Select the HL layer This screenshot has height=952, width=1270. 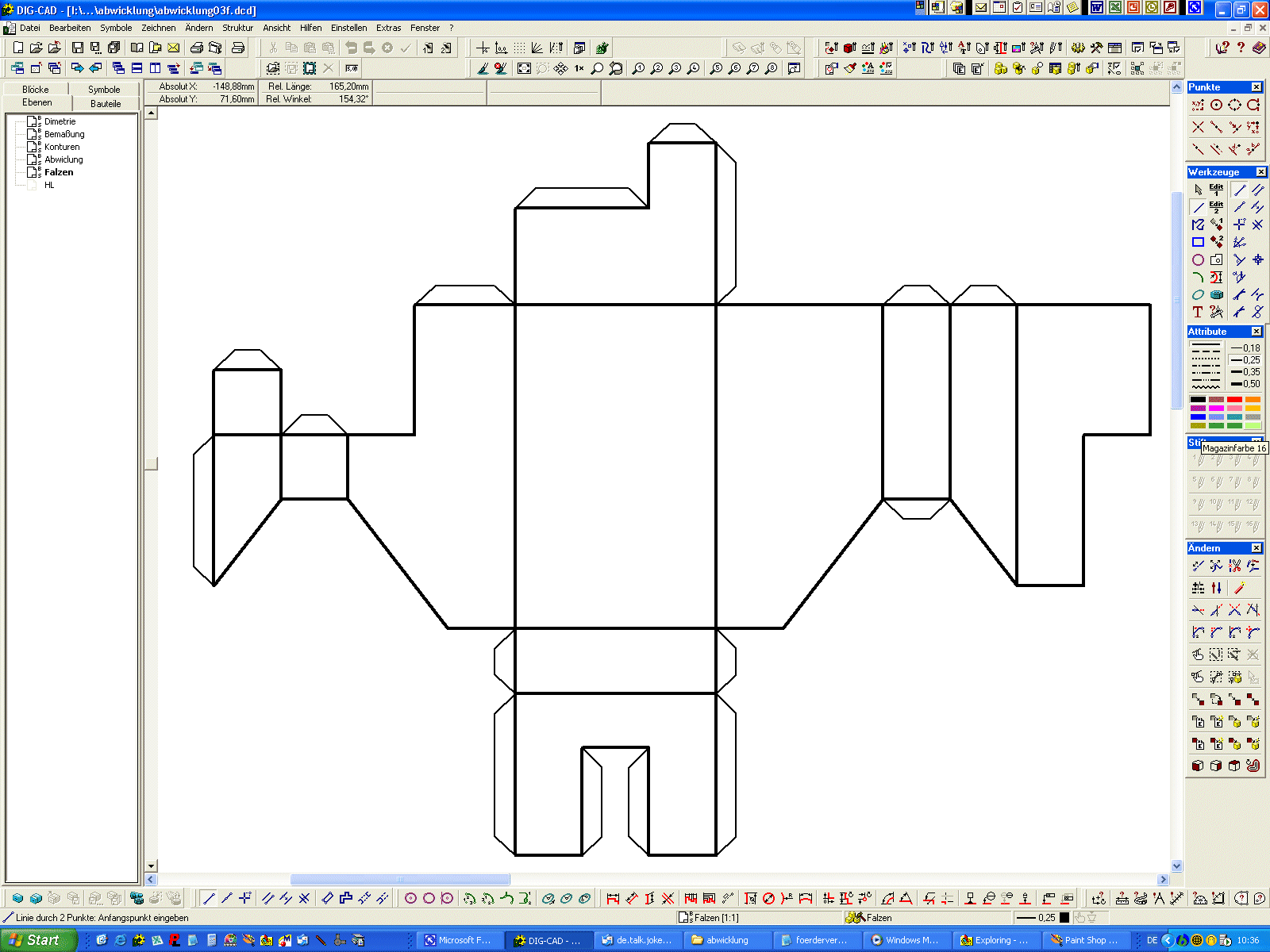point(49,185)
